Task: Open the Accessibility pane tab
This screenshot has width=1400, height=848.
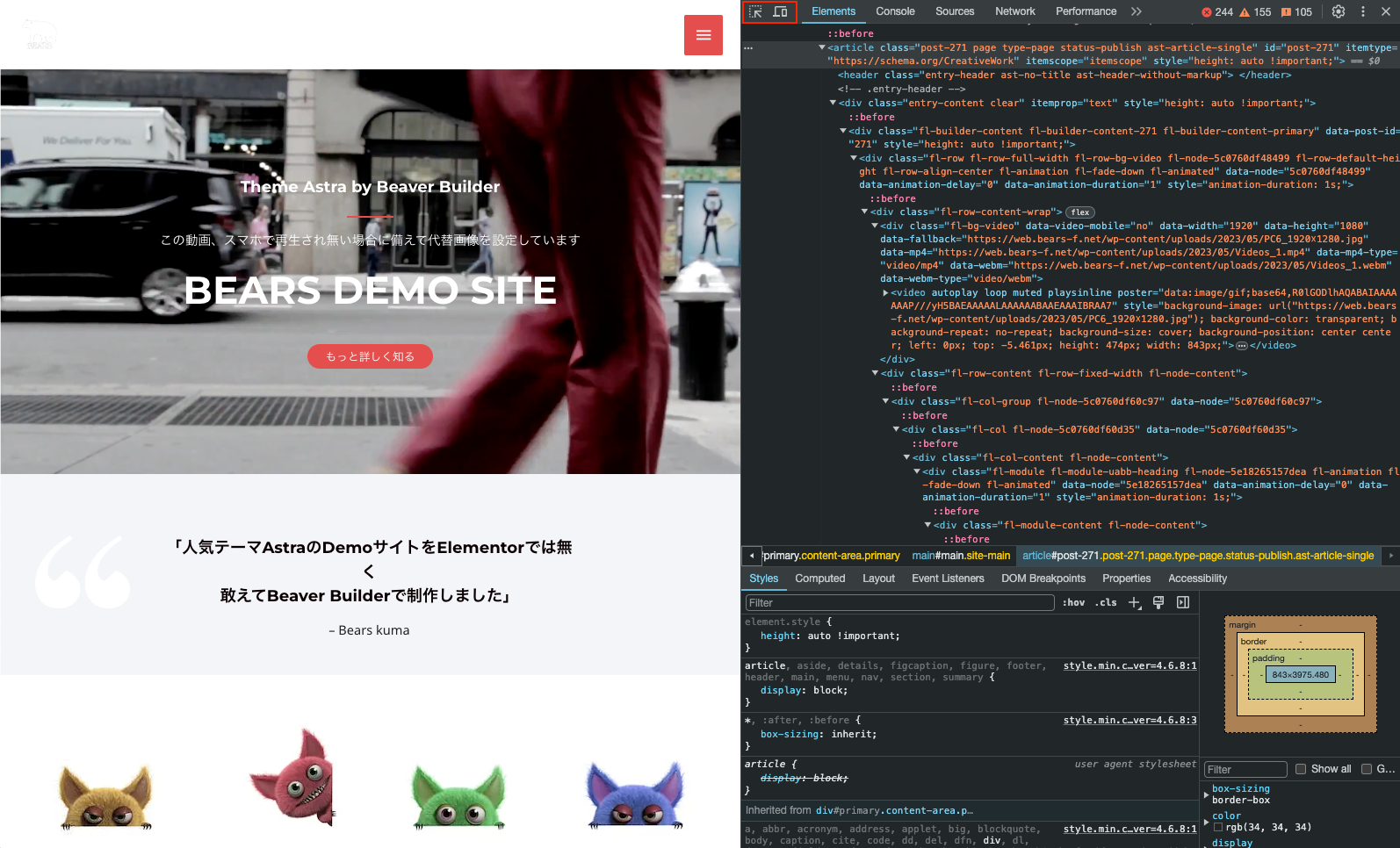Action: pyautogui.click(x=1197, y=579)
